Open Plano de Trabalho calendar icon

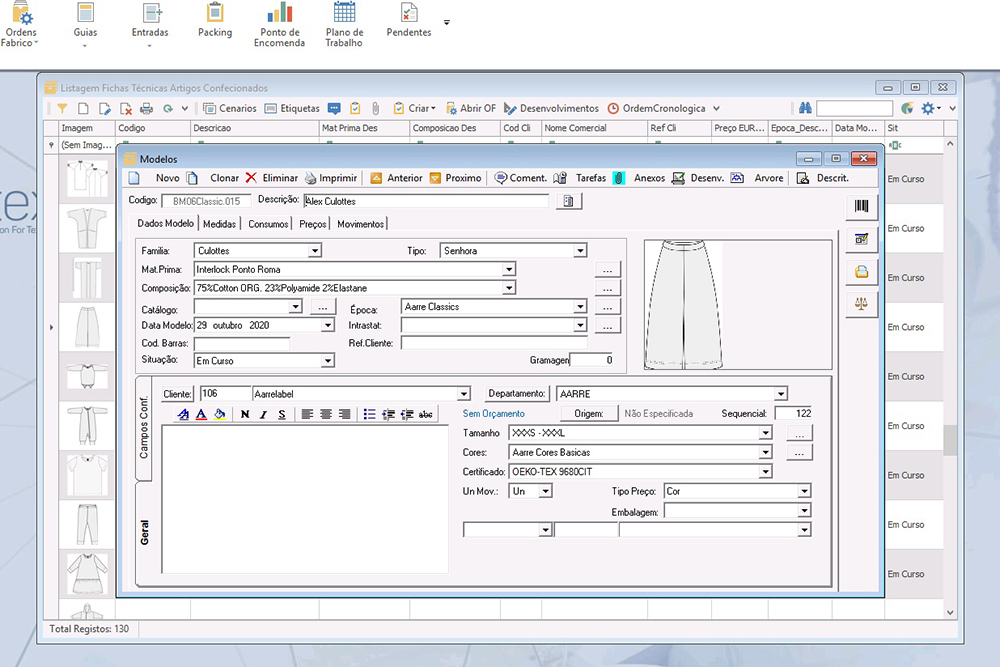344,14
